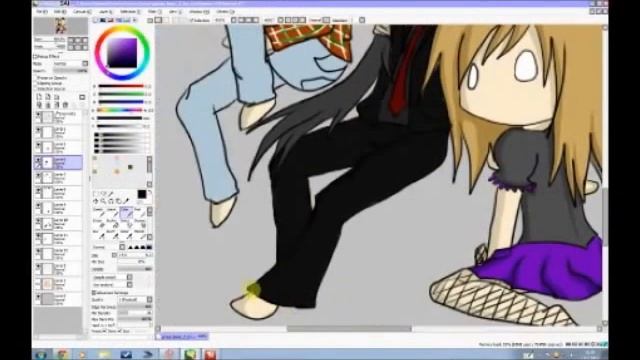Click the rainbow Hue slider
Viewport: 640px width, 360px height.
point(121,110)
